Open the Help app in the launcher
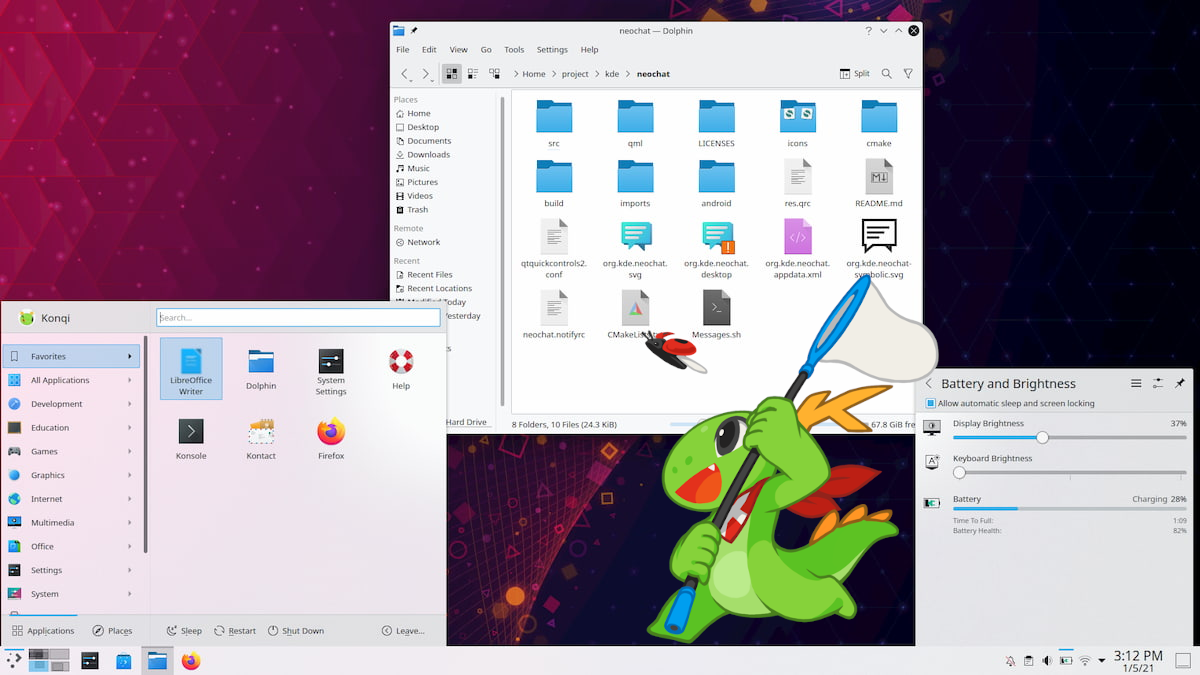 (401, 368)
